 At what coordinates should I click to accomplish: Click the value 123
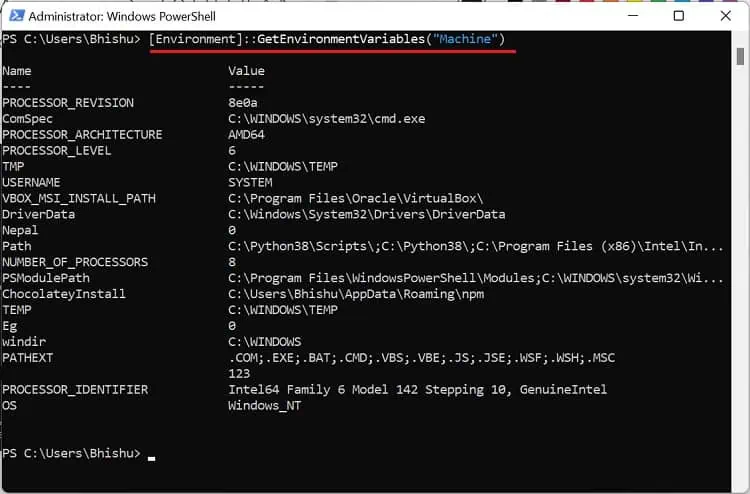tap(239, 373)
